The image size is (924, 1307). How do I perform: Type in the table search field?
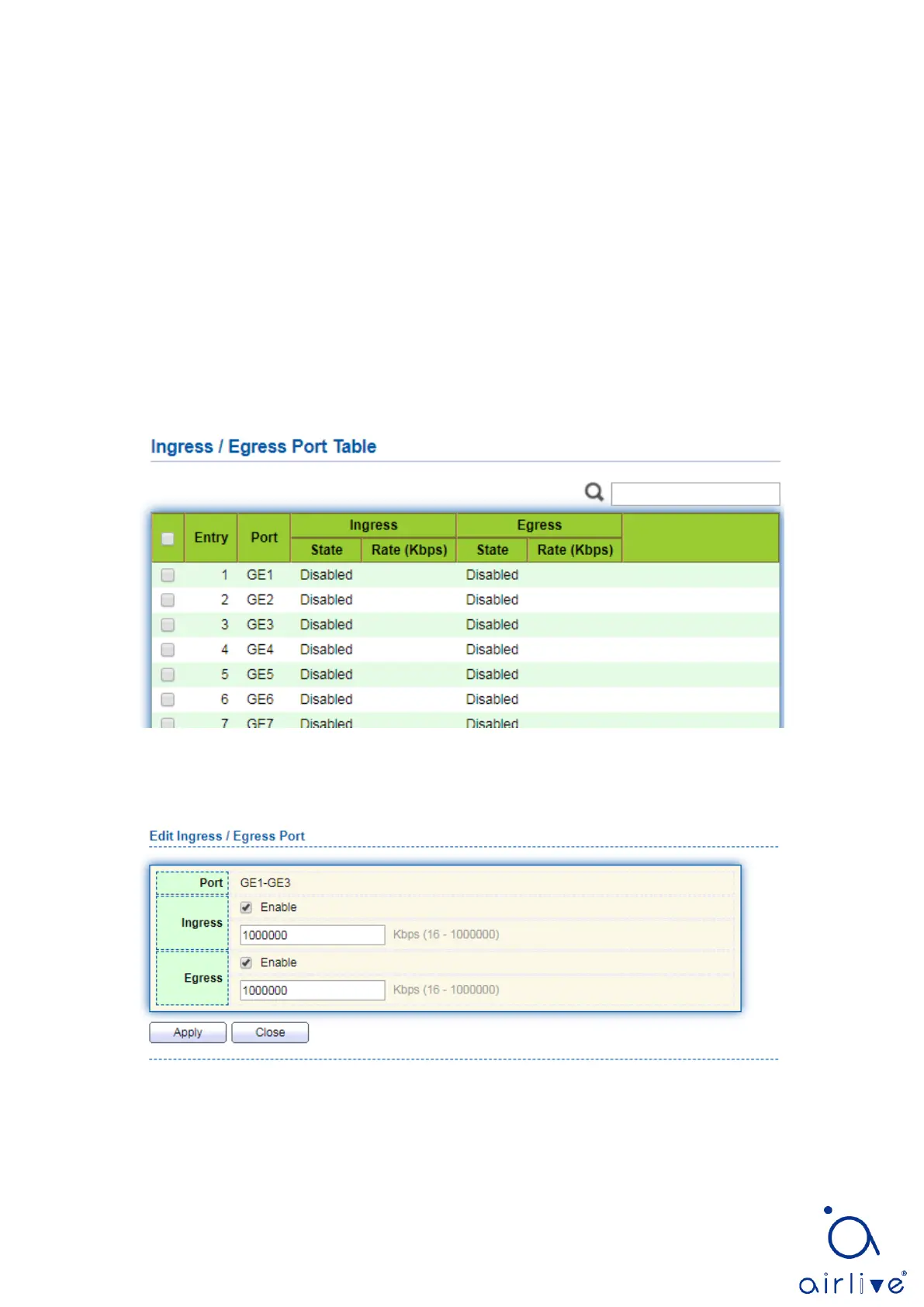tap(695, 494)
